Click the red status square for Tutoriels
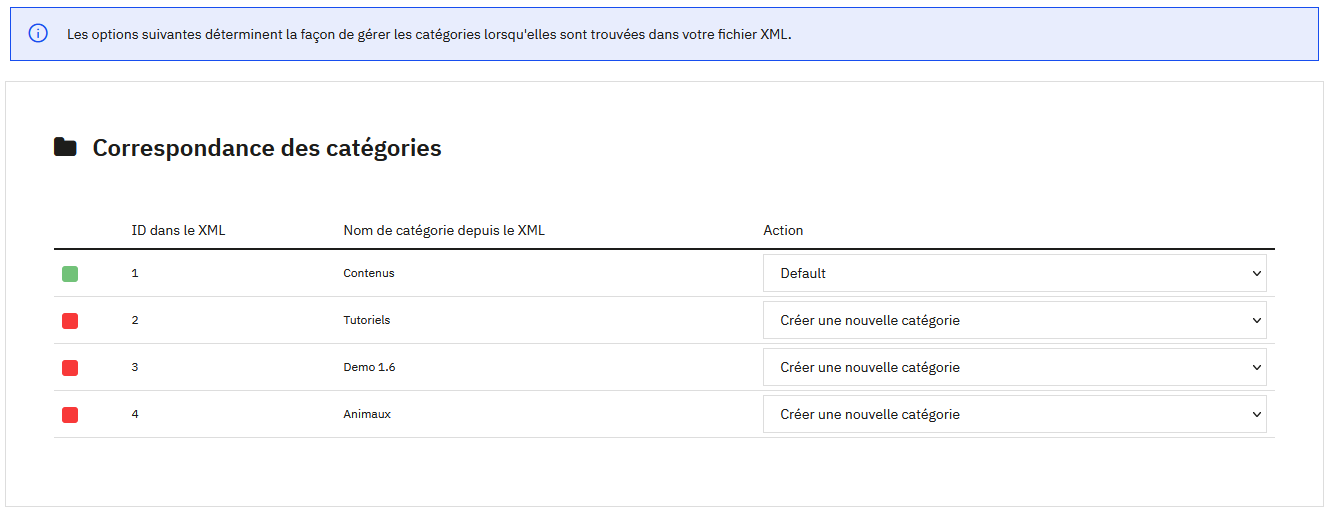The image size is (1330, 509). (x=70, y=321)
